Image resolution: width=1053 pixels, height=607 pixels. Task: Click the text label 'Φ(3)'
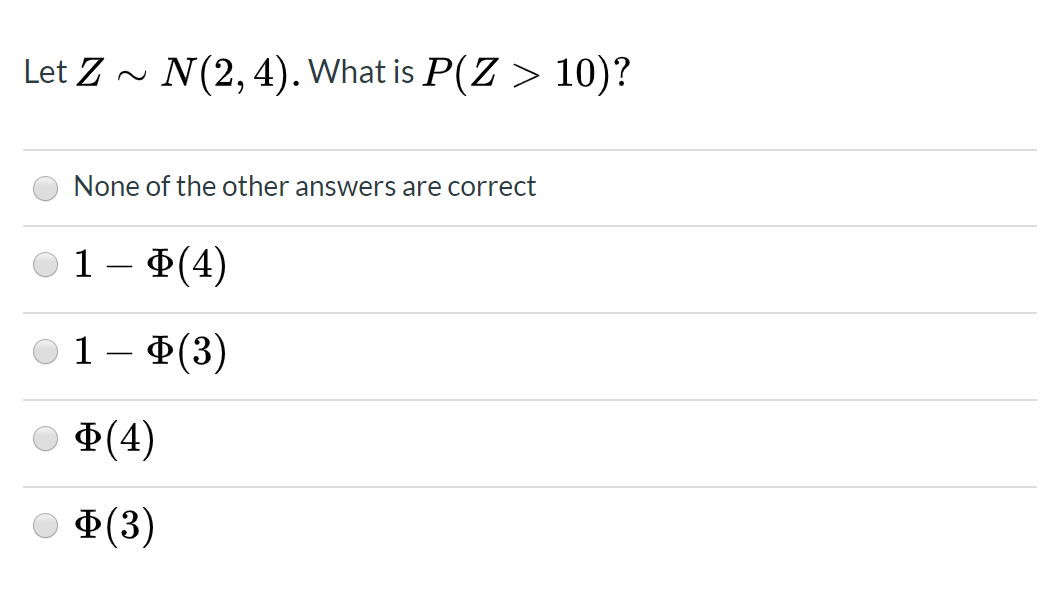coord(113,524)
